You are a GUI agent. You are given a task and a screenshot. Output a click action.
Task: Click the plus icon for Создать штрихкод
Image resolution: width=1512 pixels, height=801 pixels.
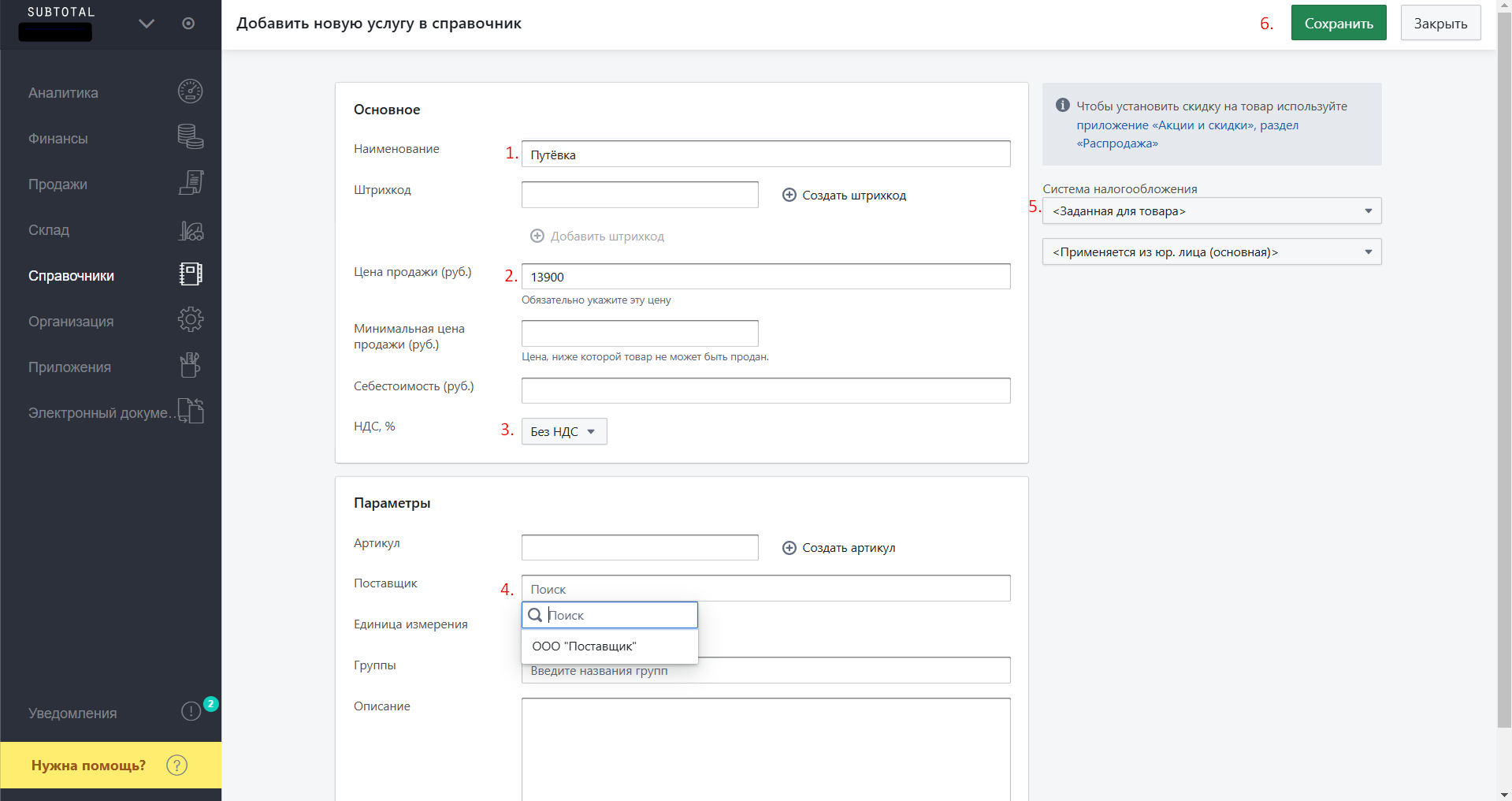789,195
